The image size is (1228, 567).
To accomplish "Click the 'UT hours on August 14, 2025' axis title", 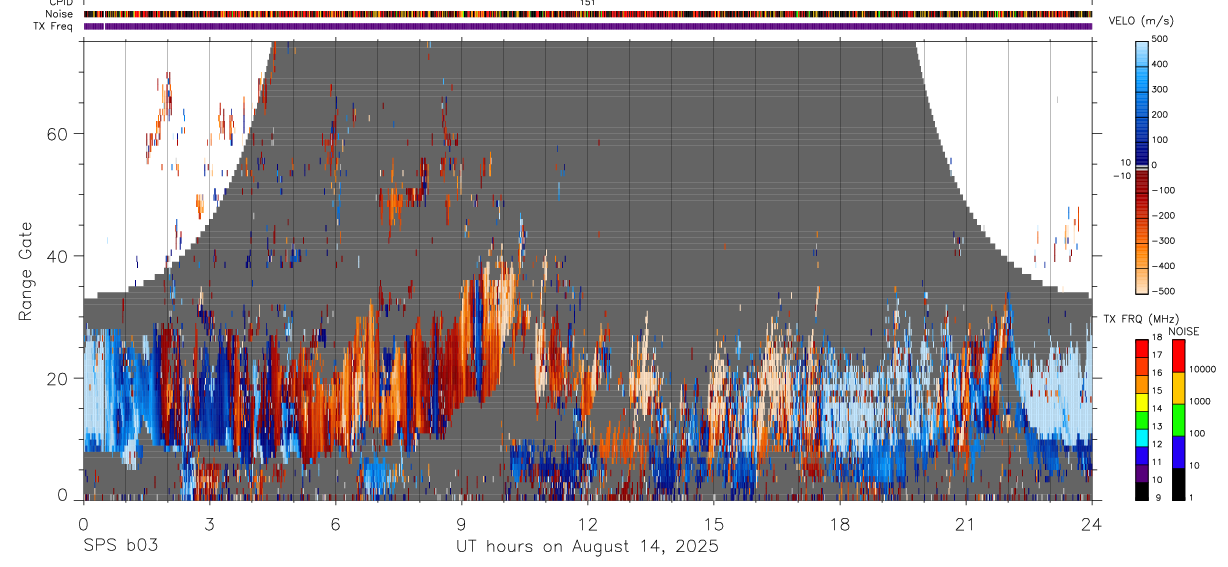I will (587, 547).
